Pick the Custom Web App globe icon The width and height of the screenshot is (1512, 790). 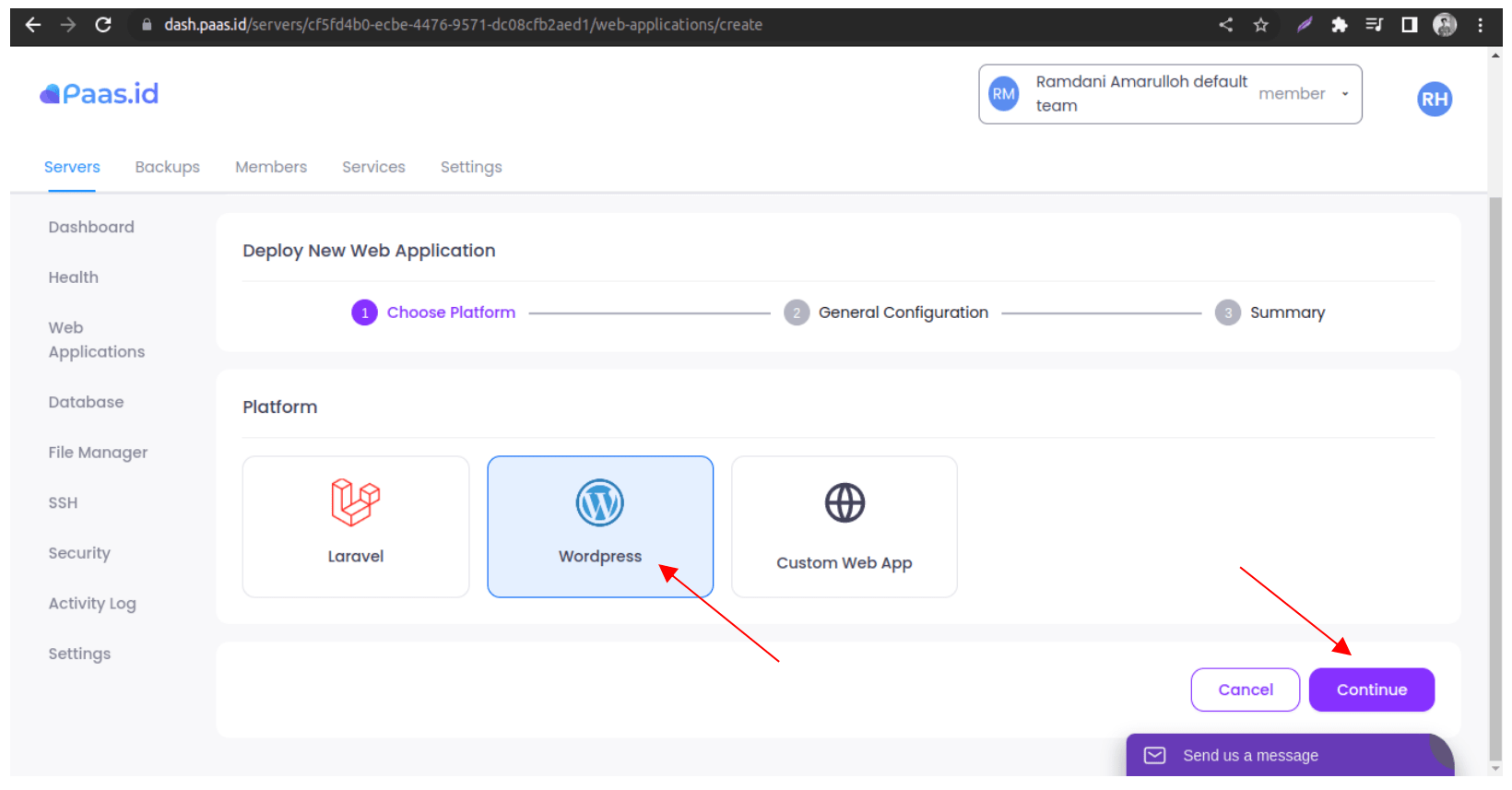[x=844, y=503]
